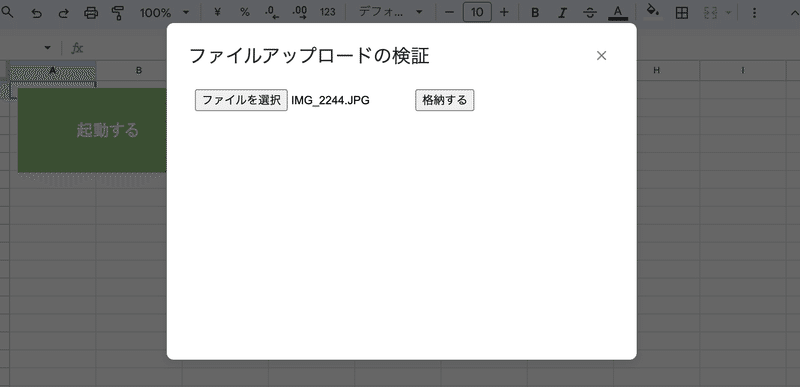Undo the last action
The image size is (800, 387).
36,13
